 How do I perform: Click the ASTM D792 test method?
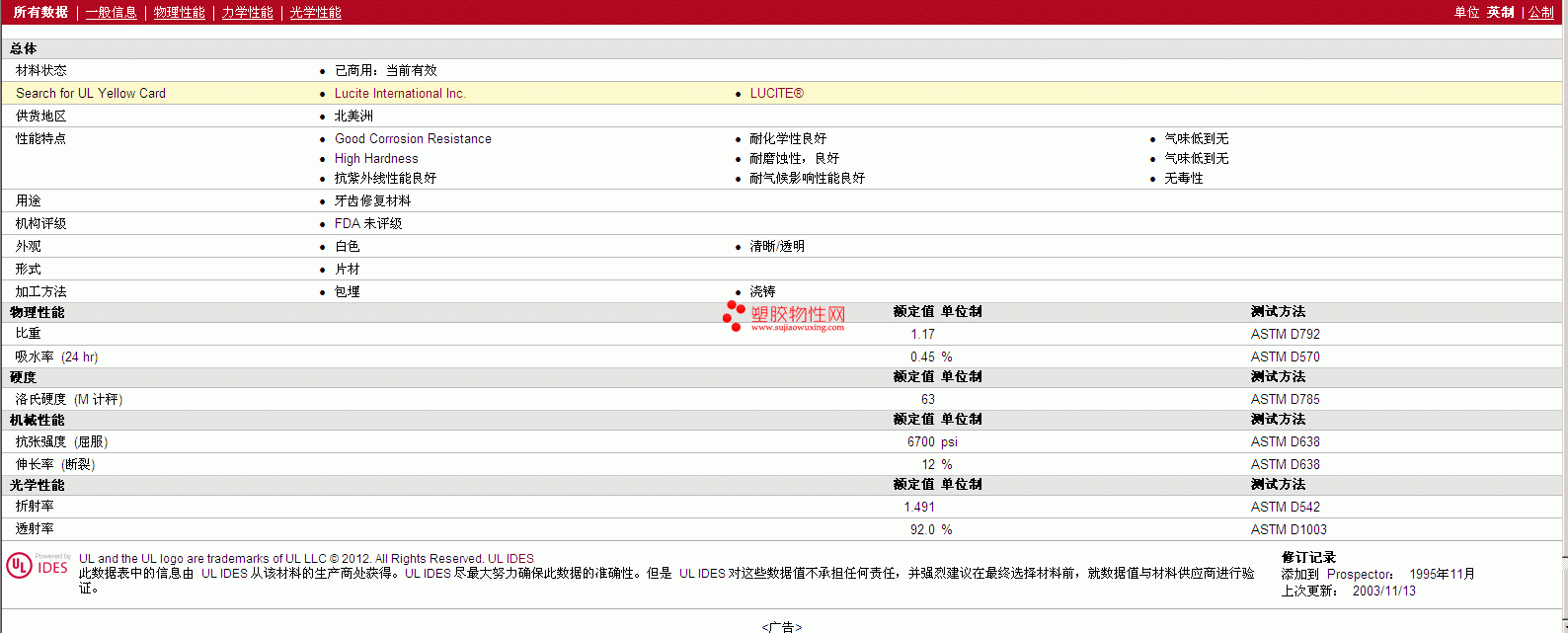tap(1286, 334)
